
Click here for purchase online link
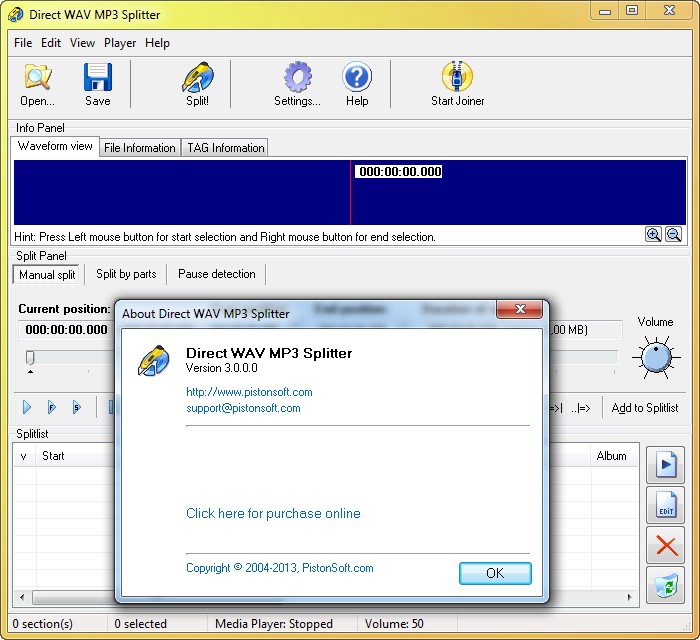pos(273,513)
